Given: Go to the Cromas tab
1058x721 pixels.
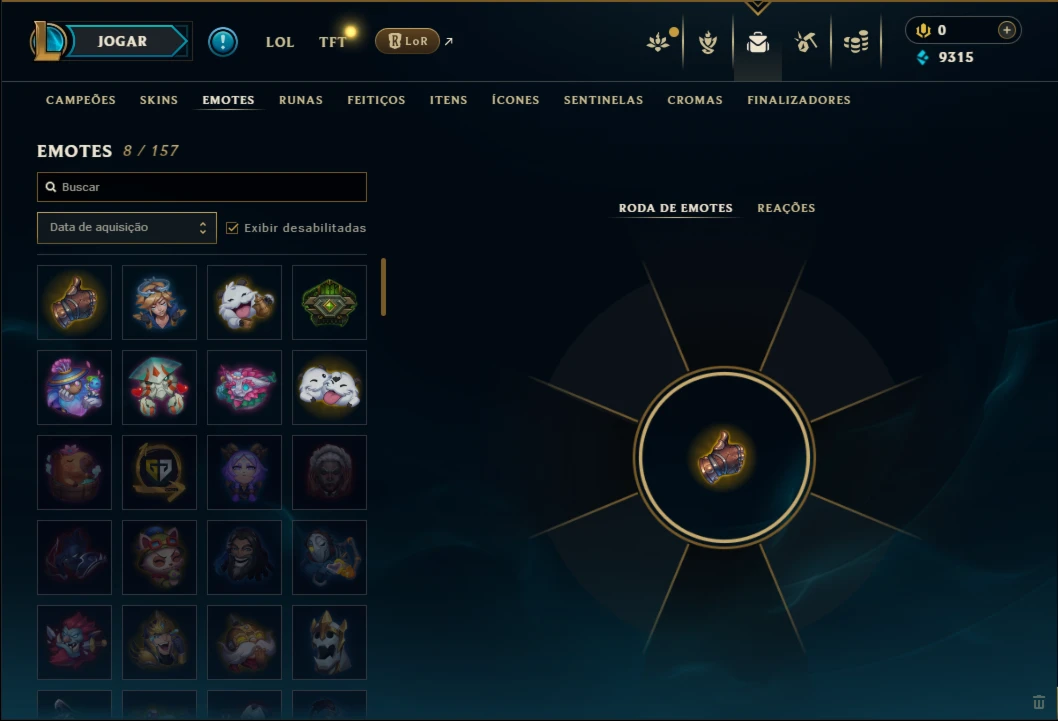Looking at the screenshot, I should (x=695, y=100).
